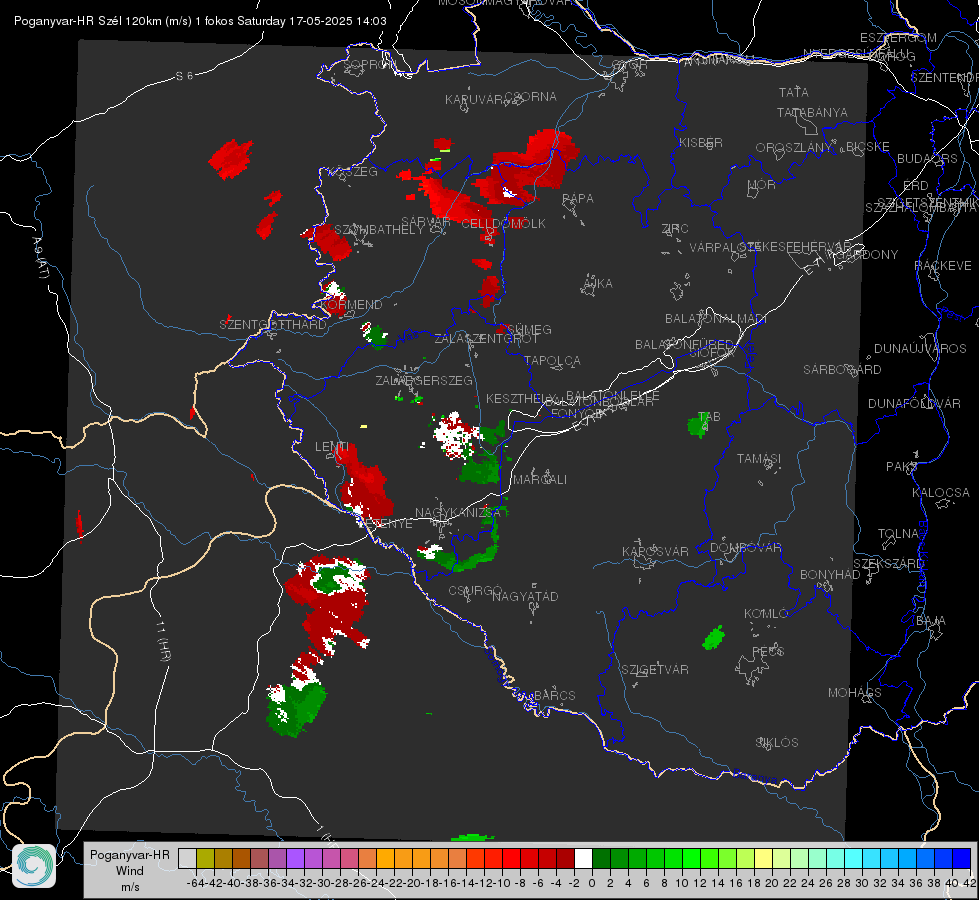Image resolution: width=979 pixels, height=900 pixels.
Task: Click the 'S 6' road label
Action: 184,76
